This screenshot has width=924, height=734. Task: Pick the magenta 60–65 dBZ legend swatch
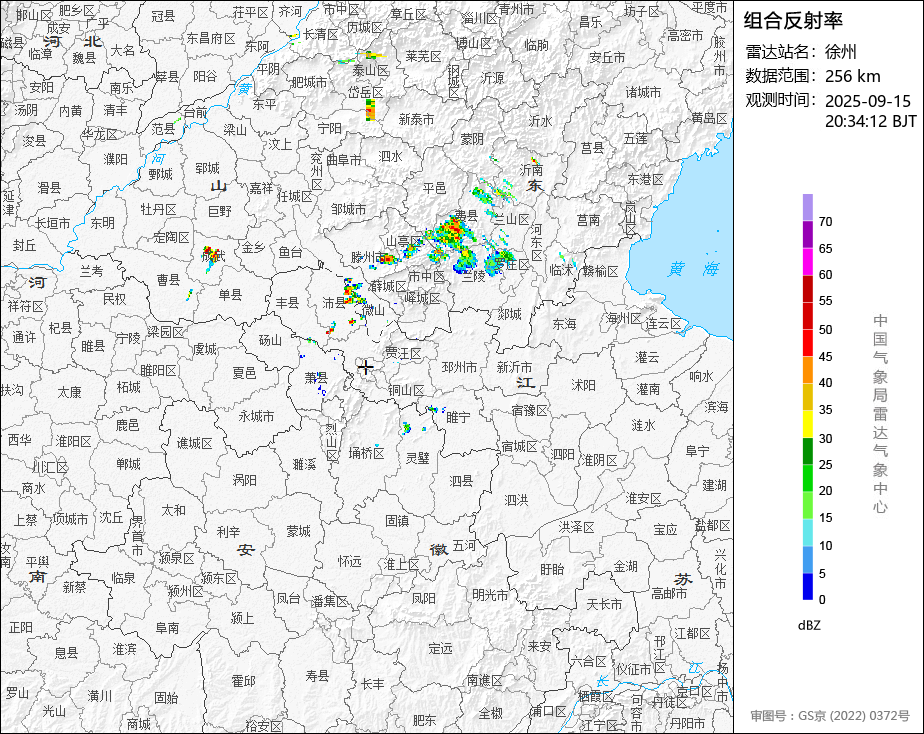807,261
